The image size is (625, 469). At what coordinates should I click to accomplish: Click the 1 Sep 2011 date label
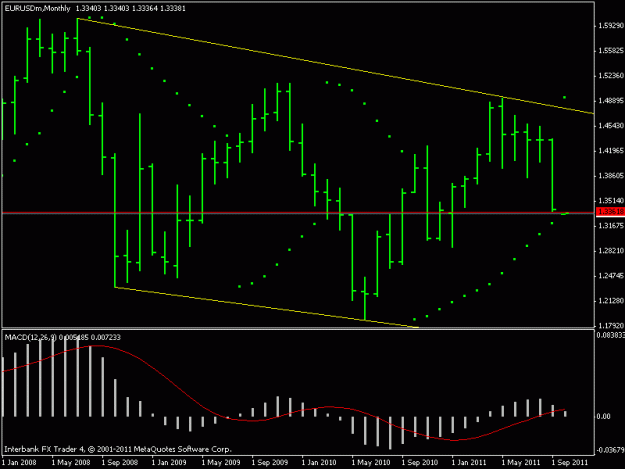(x=570, y=463)
